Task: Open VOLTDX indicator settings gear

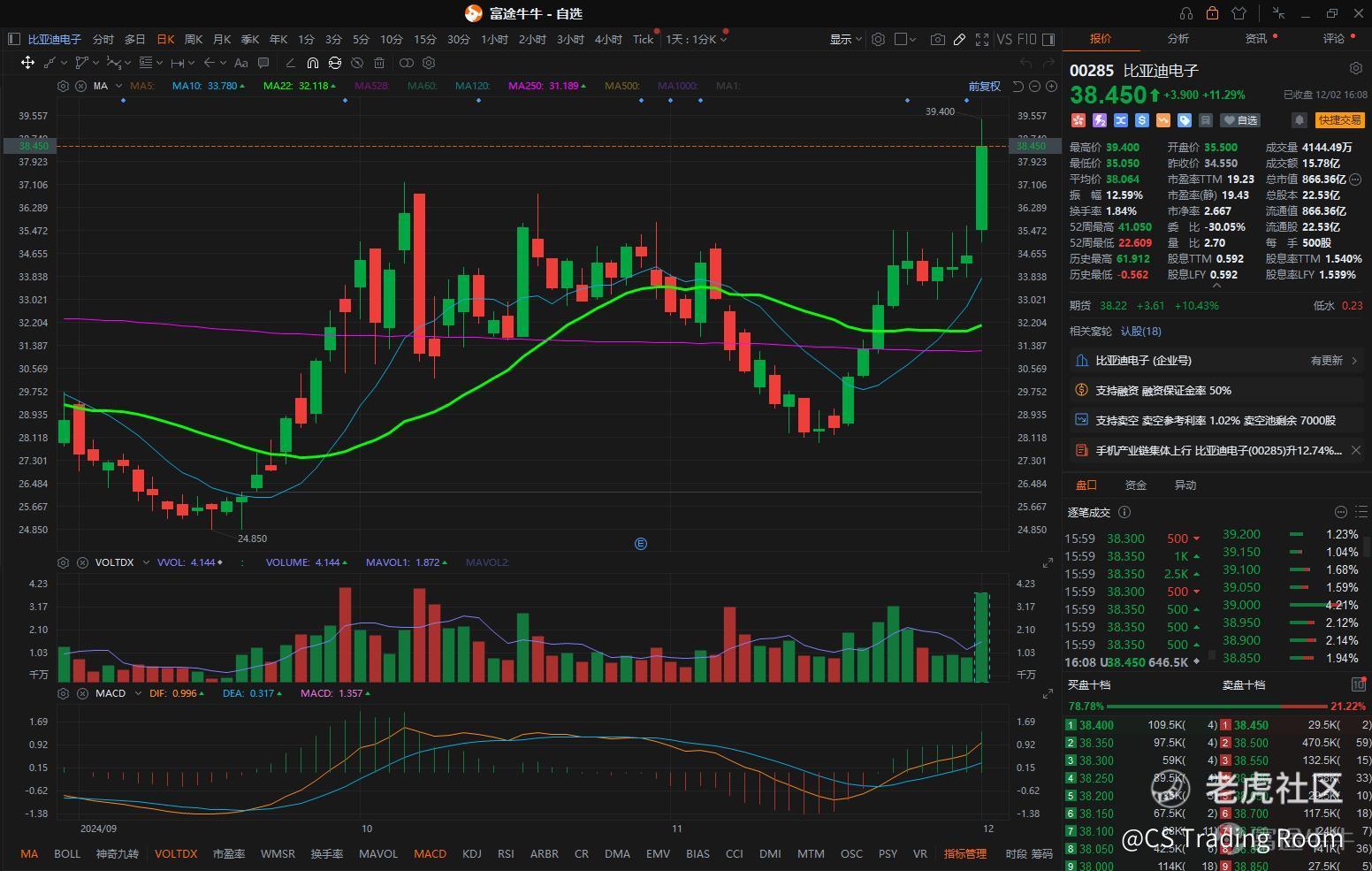Action: 63,562
